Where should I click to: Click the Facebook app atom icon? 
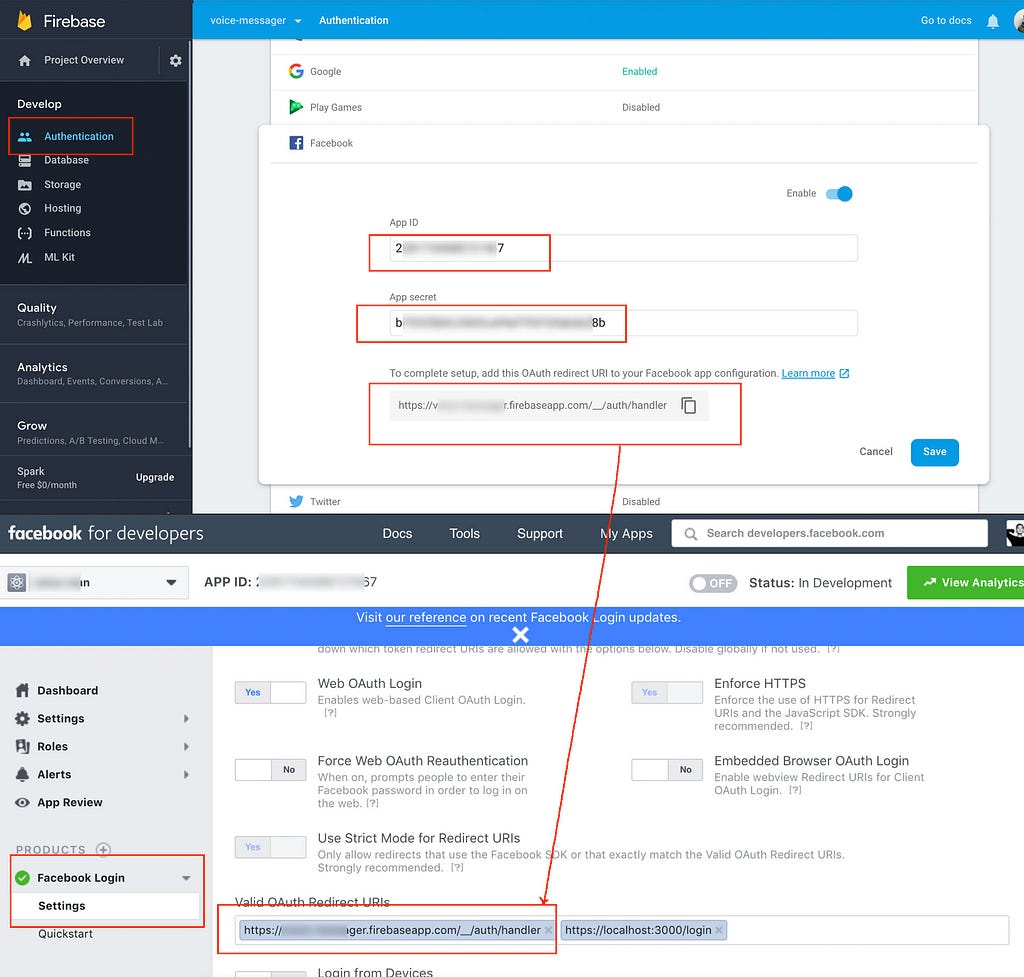(x=17, y=583)
